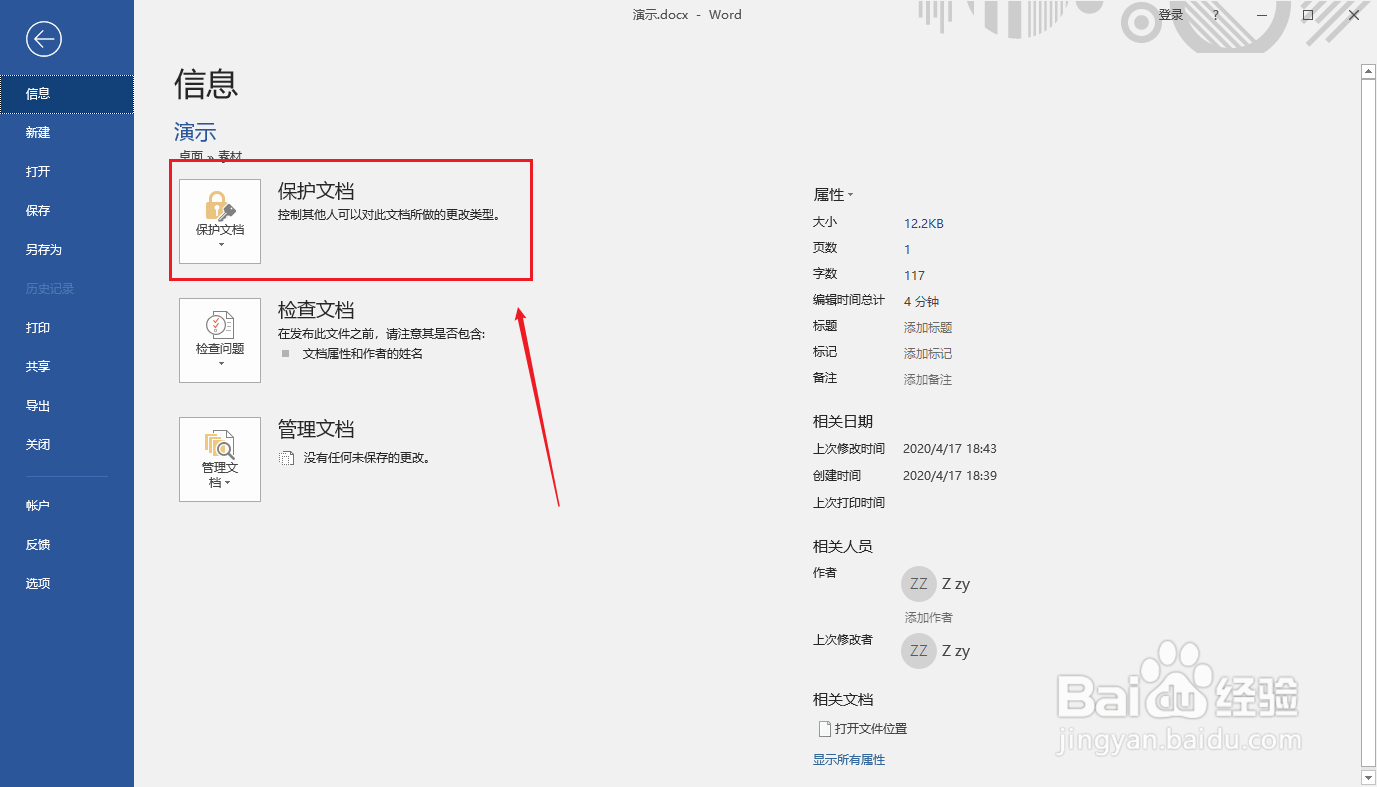Image resolution: width=1377 pixels, height=787 pixels.
Task: Expand the 保护文档 dropdown arrow
Action: coord(219,243)
